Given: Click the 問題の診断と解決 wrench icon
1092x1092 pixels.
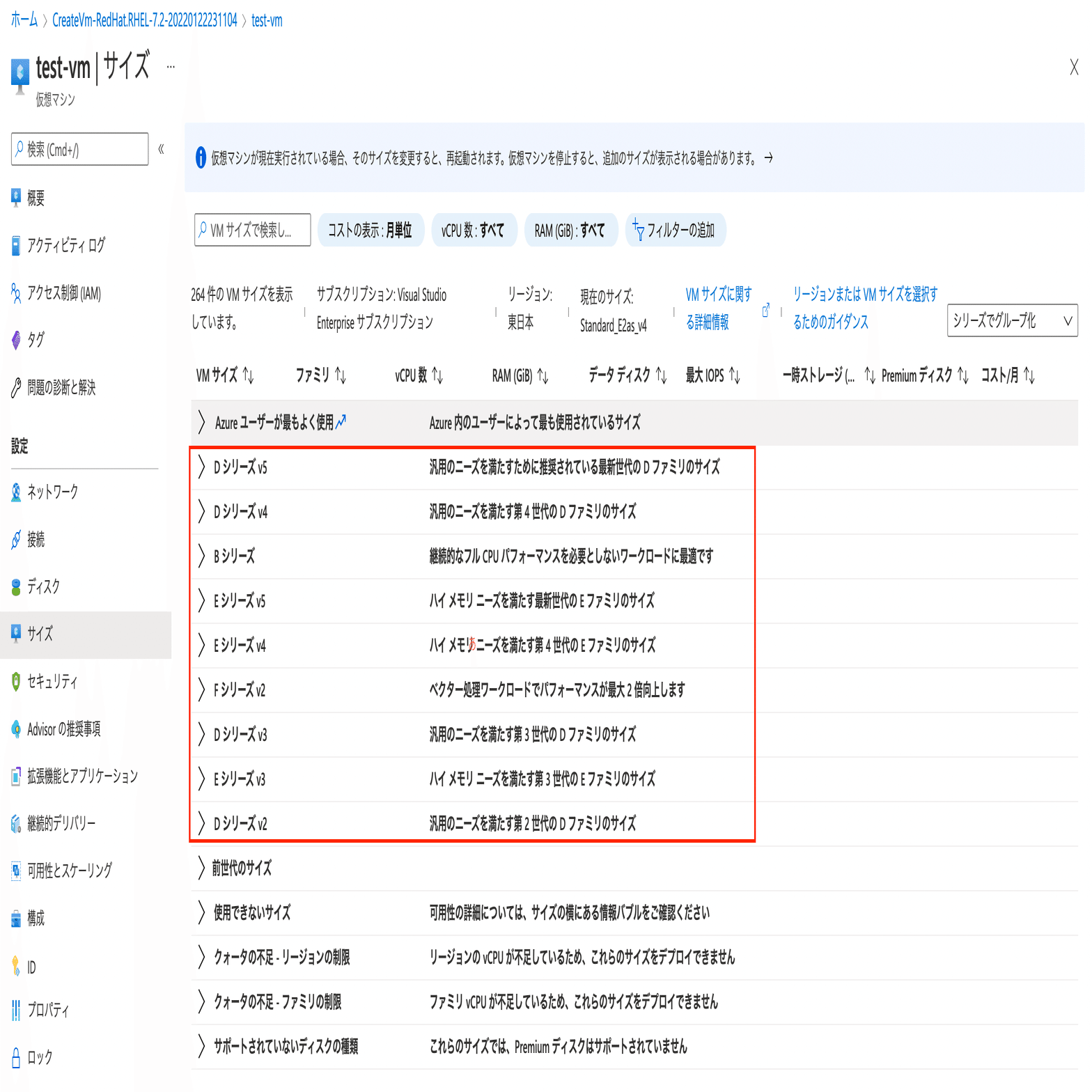Looking at the screenshot, I should pos(16,387).
